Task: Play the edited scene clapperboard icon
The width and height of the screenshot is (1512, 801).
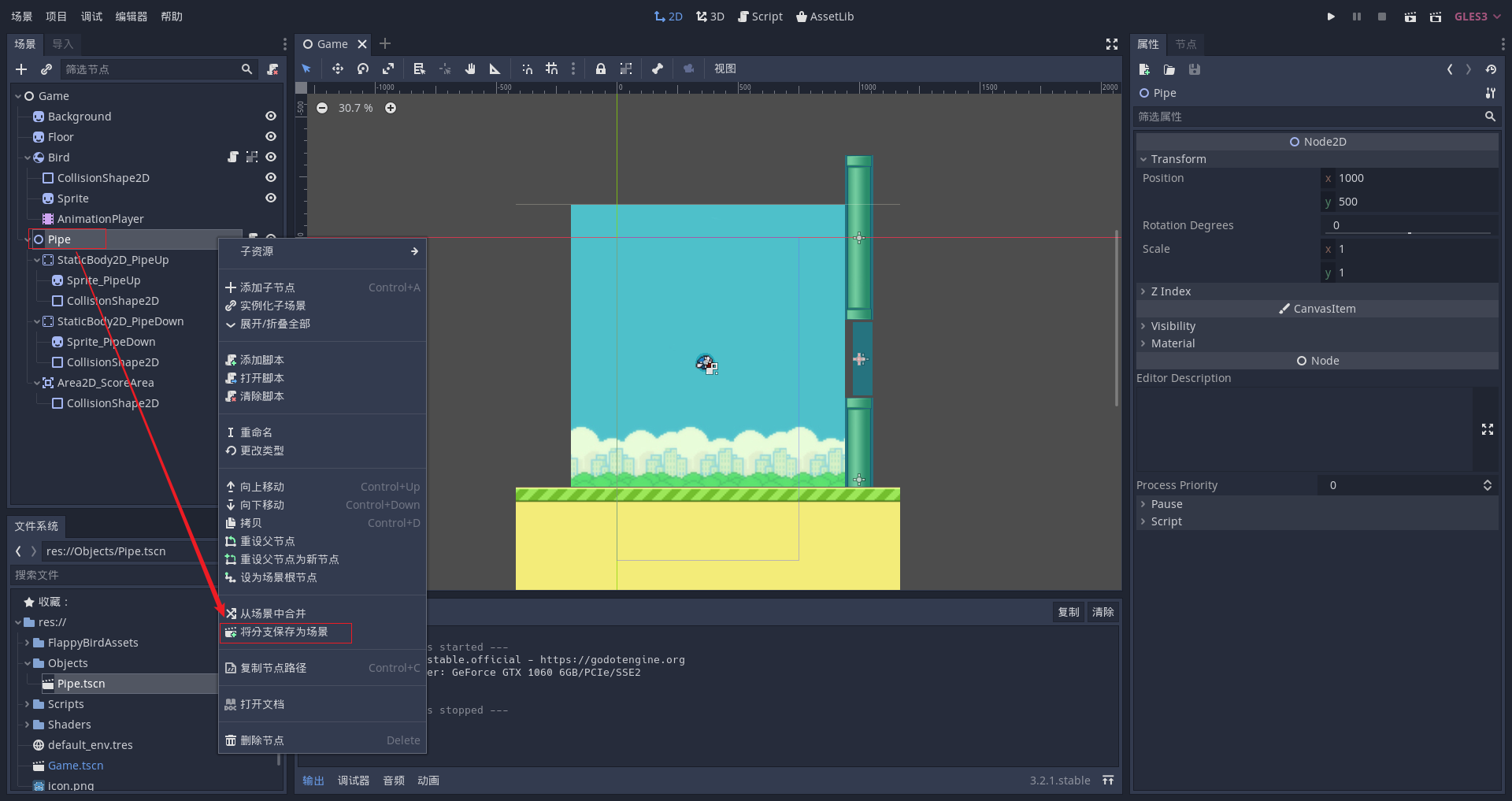Action: (x=1410, y=17)
